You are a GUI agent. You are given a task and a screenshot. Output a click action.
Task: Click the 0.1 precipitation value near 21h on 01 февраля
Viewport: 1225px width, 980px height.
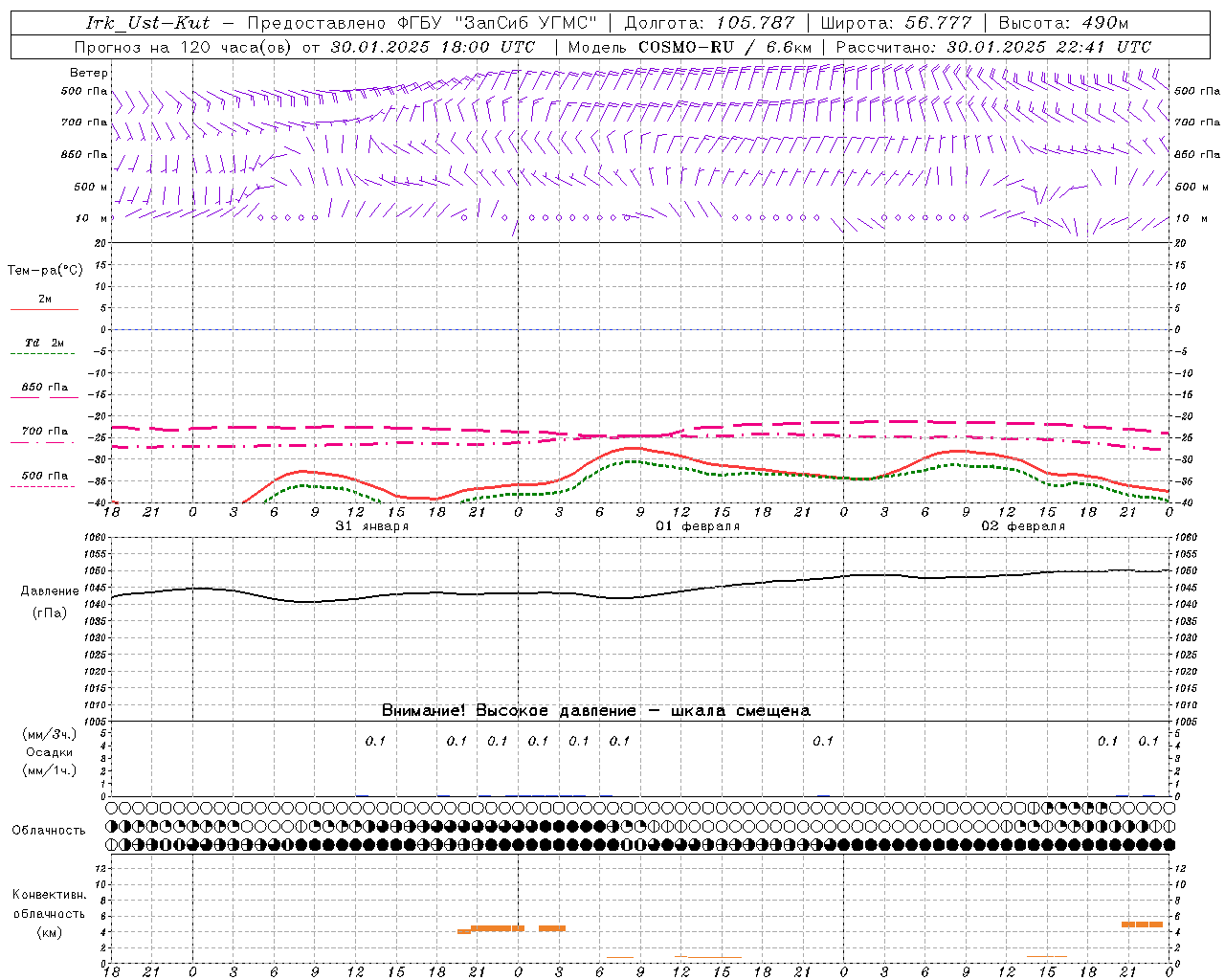click(x=823, y=741)
